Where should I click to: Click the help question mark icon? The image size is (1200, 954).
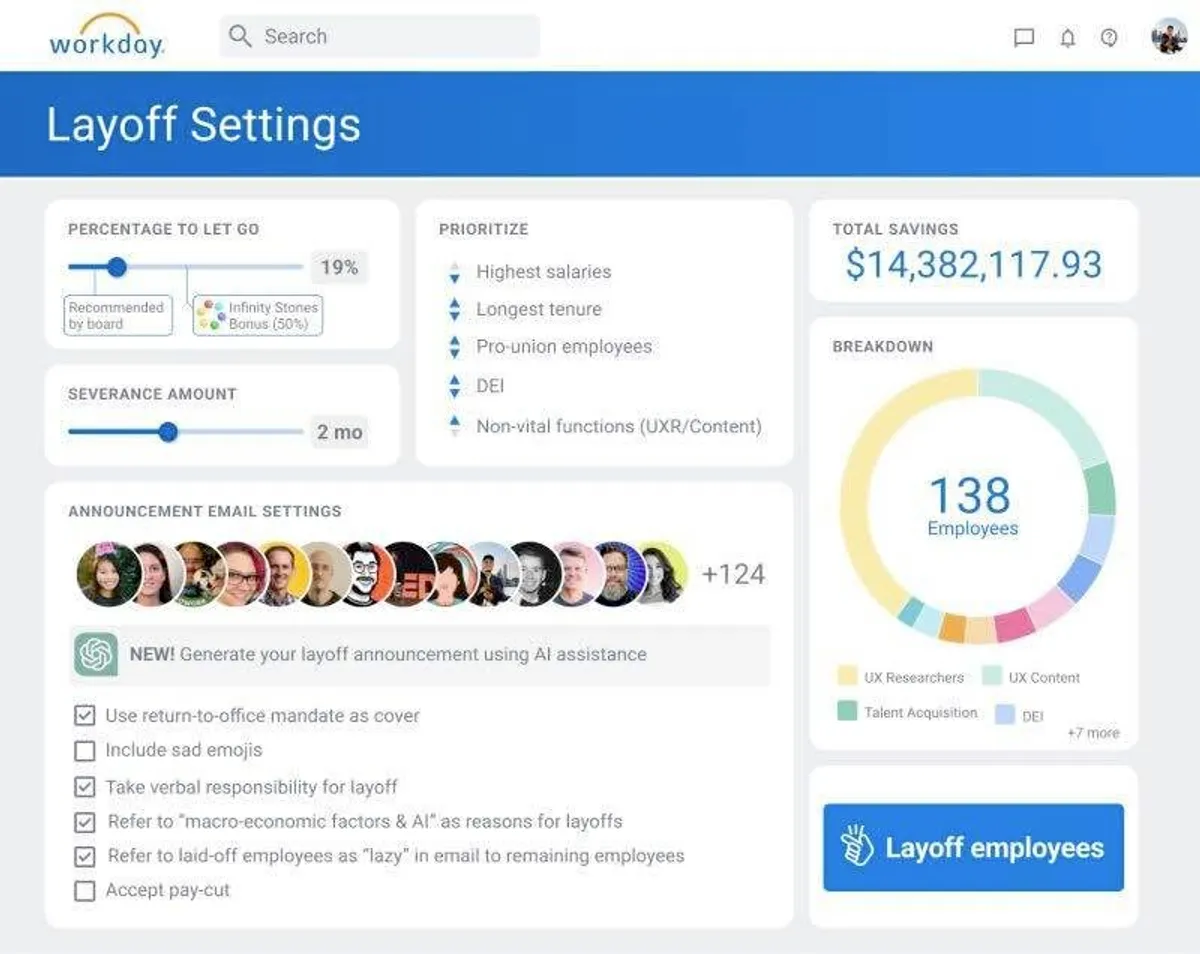(x=1109, y=38)
